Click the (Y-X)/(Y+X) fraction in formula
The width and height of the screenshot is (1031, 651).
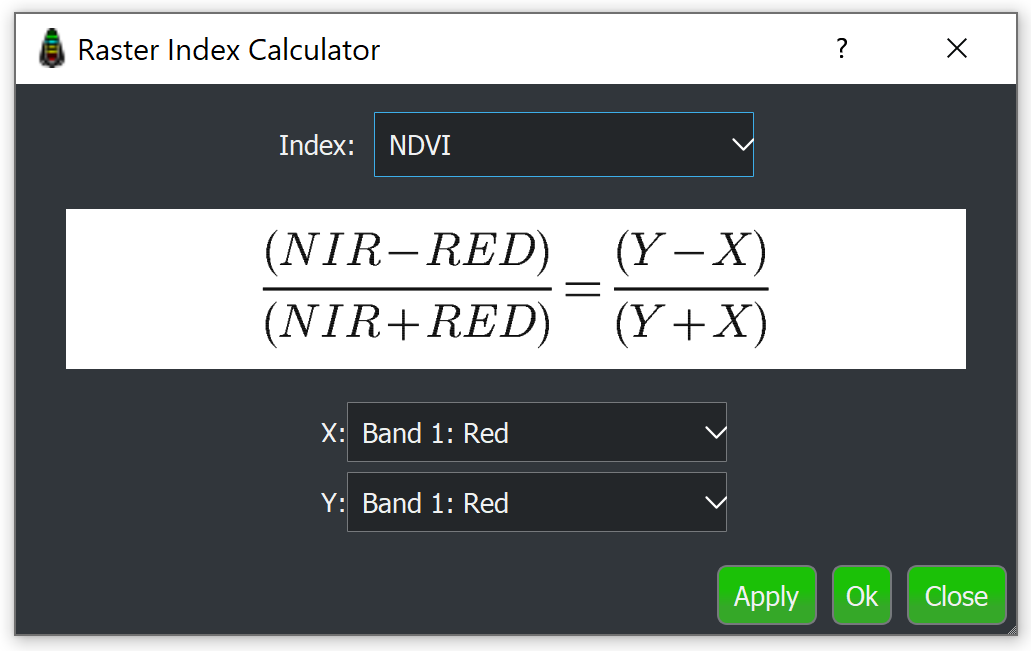pos(690,289)
